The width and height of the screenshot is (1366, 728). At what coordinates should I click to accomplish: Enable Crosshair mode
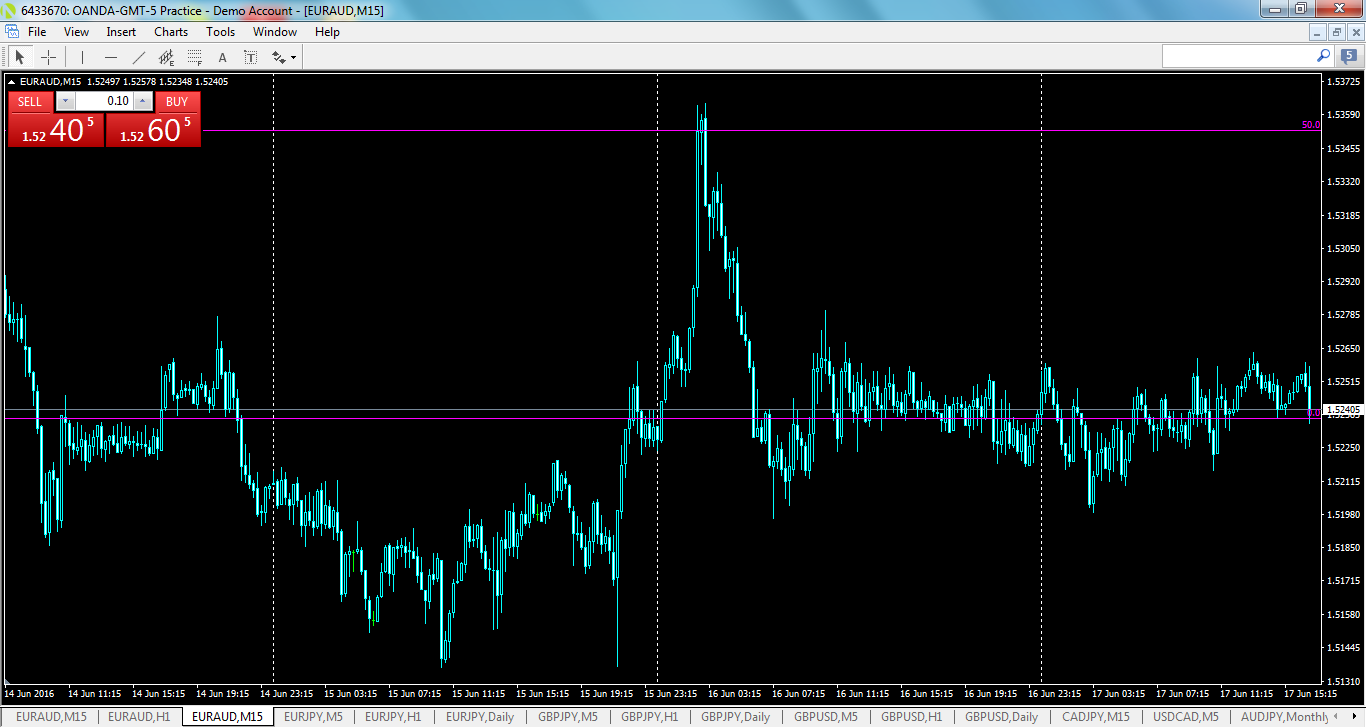48,57
